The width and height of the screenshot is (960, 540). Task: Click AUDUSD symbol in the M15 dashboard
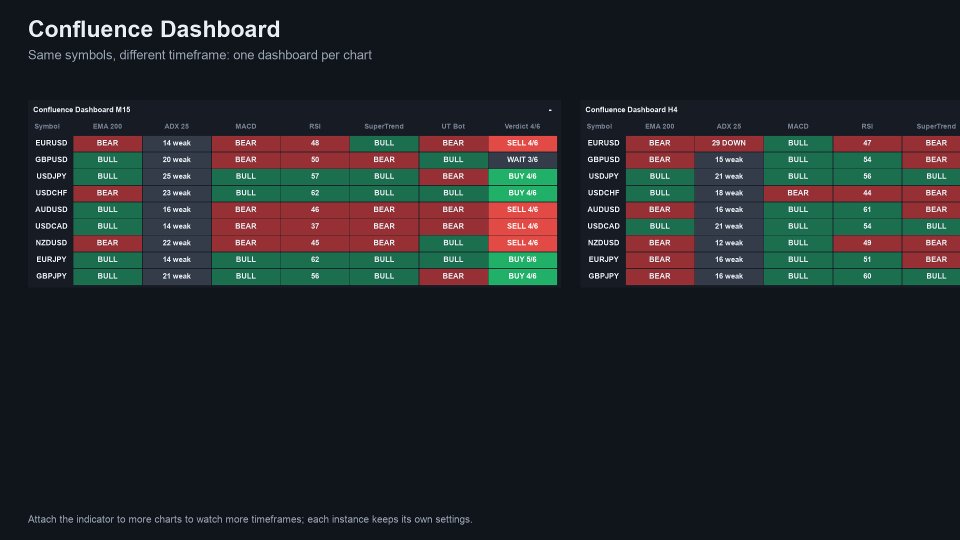51,209
